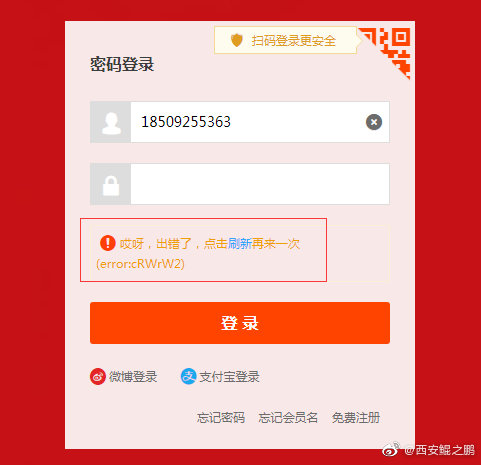Viewport: 481px width, 465px height.
Task: Open the 忘记会员名 link
Action: click(288, 418)
